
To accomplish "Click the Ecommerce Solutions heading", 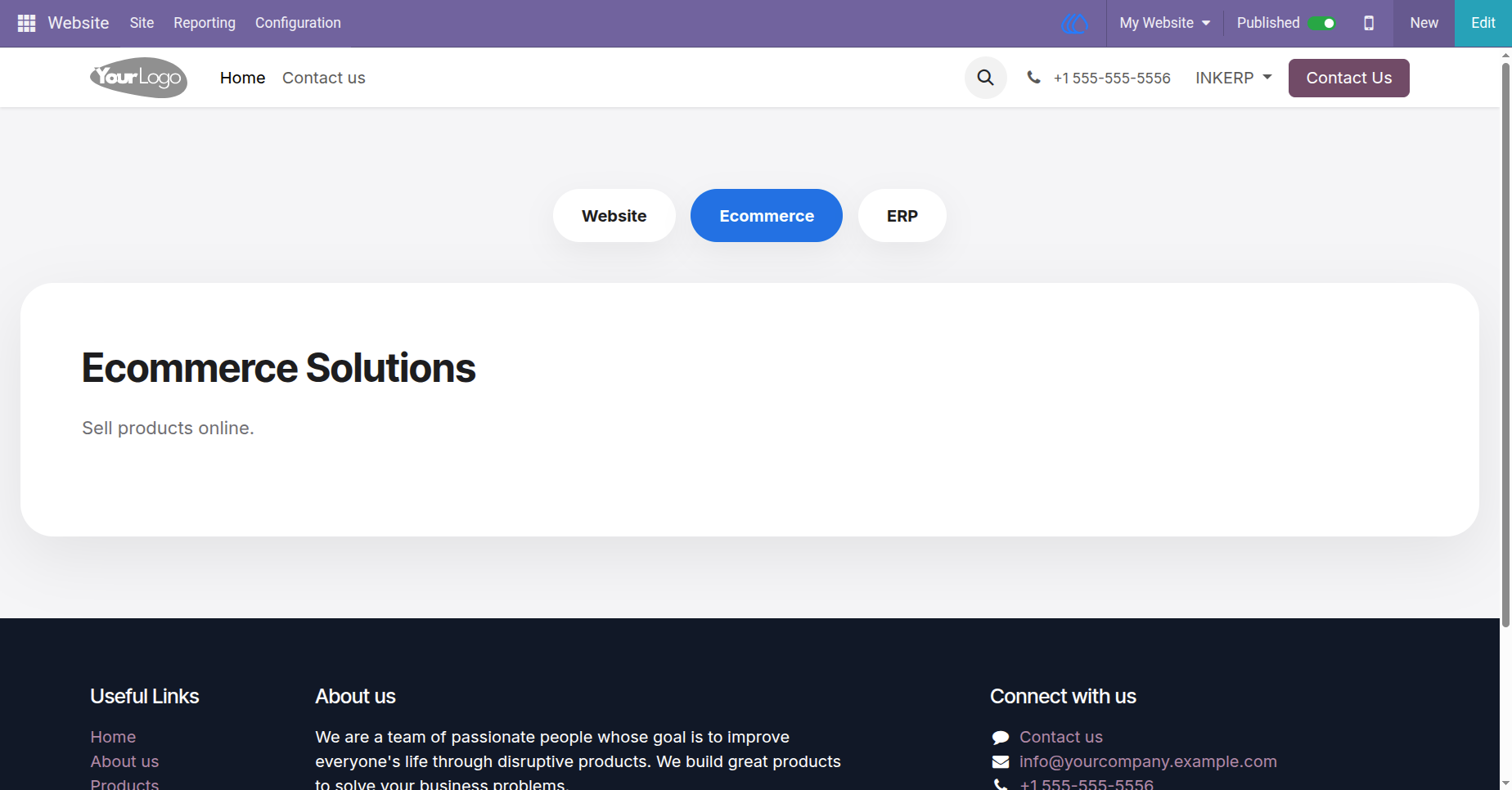I will pos(279,368).
